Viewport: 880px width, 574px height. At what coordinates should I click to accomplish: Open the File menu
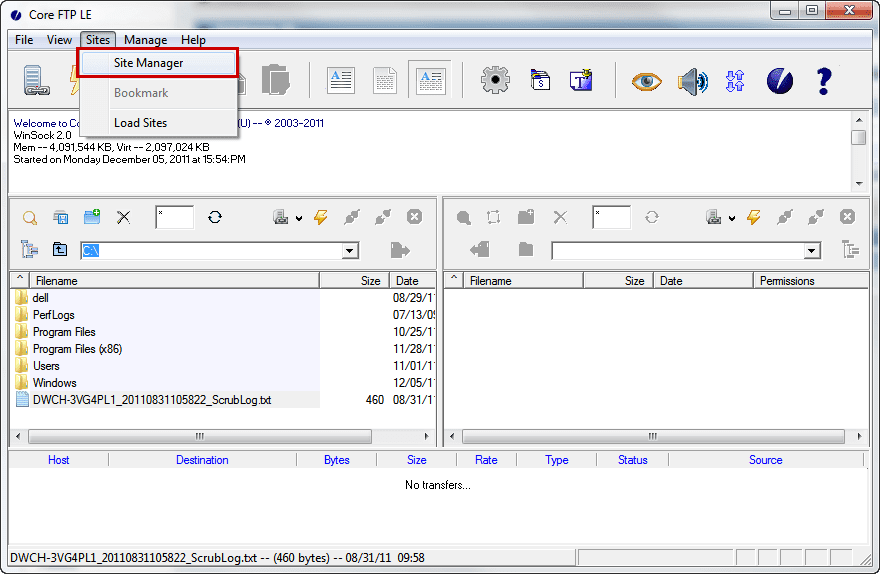[24, 40]
